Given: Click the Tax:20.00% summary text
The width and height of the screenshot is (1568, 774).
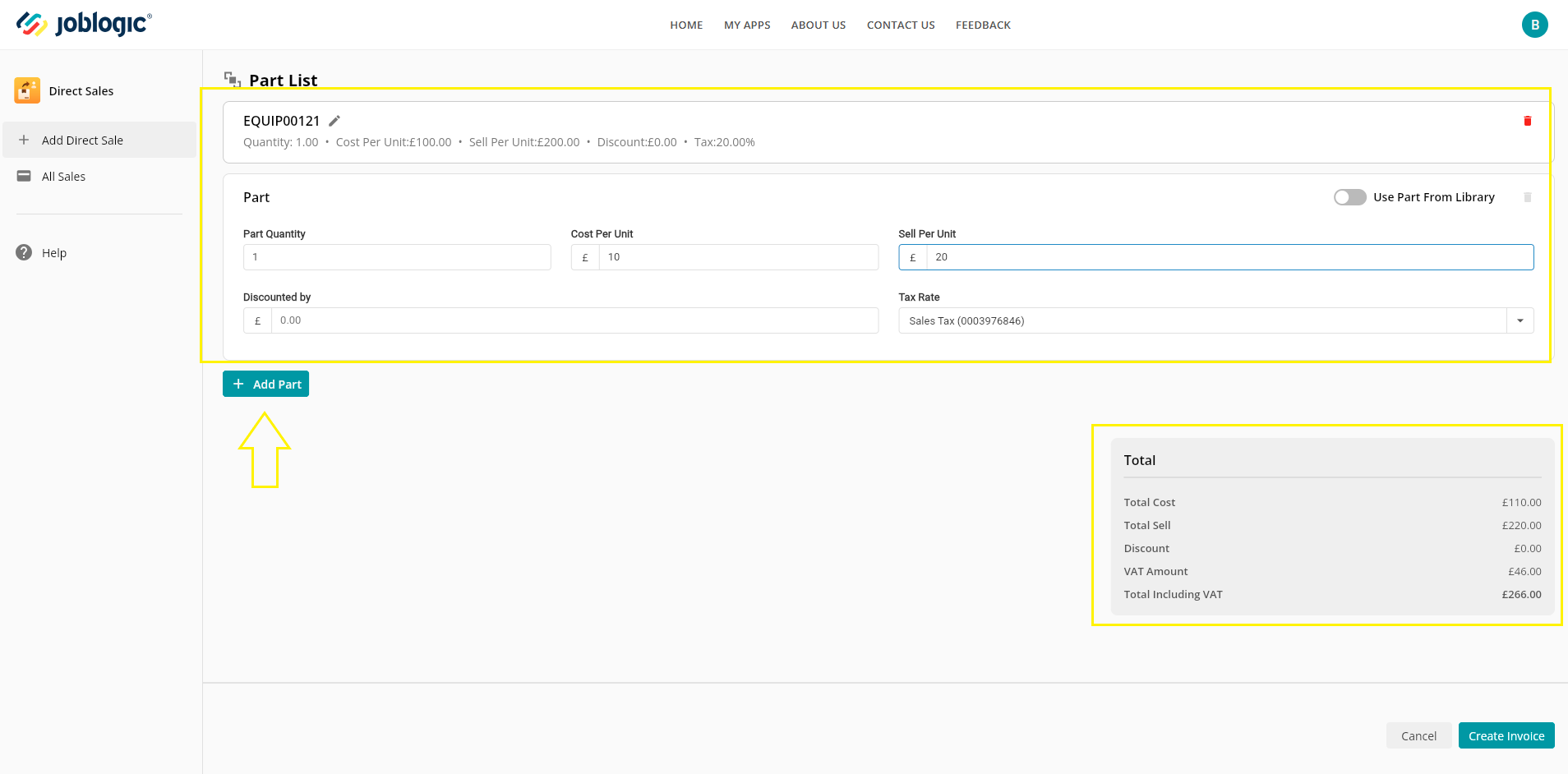Looking at the screenshot, I should click(x=724, y=142).
